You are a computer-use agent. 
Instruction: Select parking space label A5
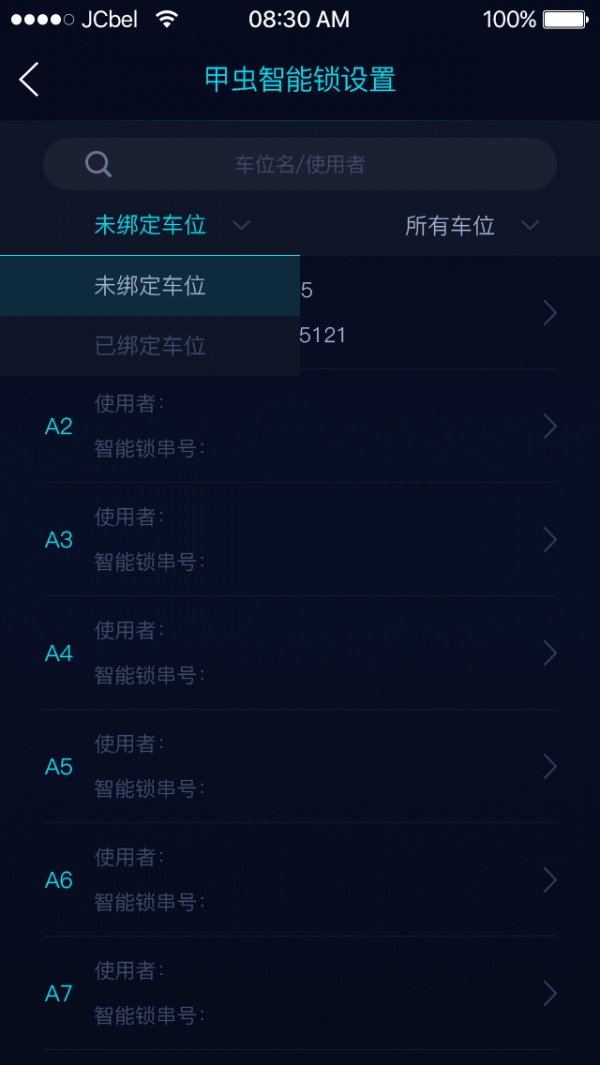(59, 767)
